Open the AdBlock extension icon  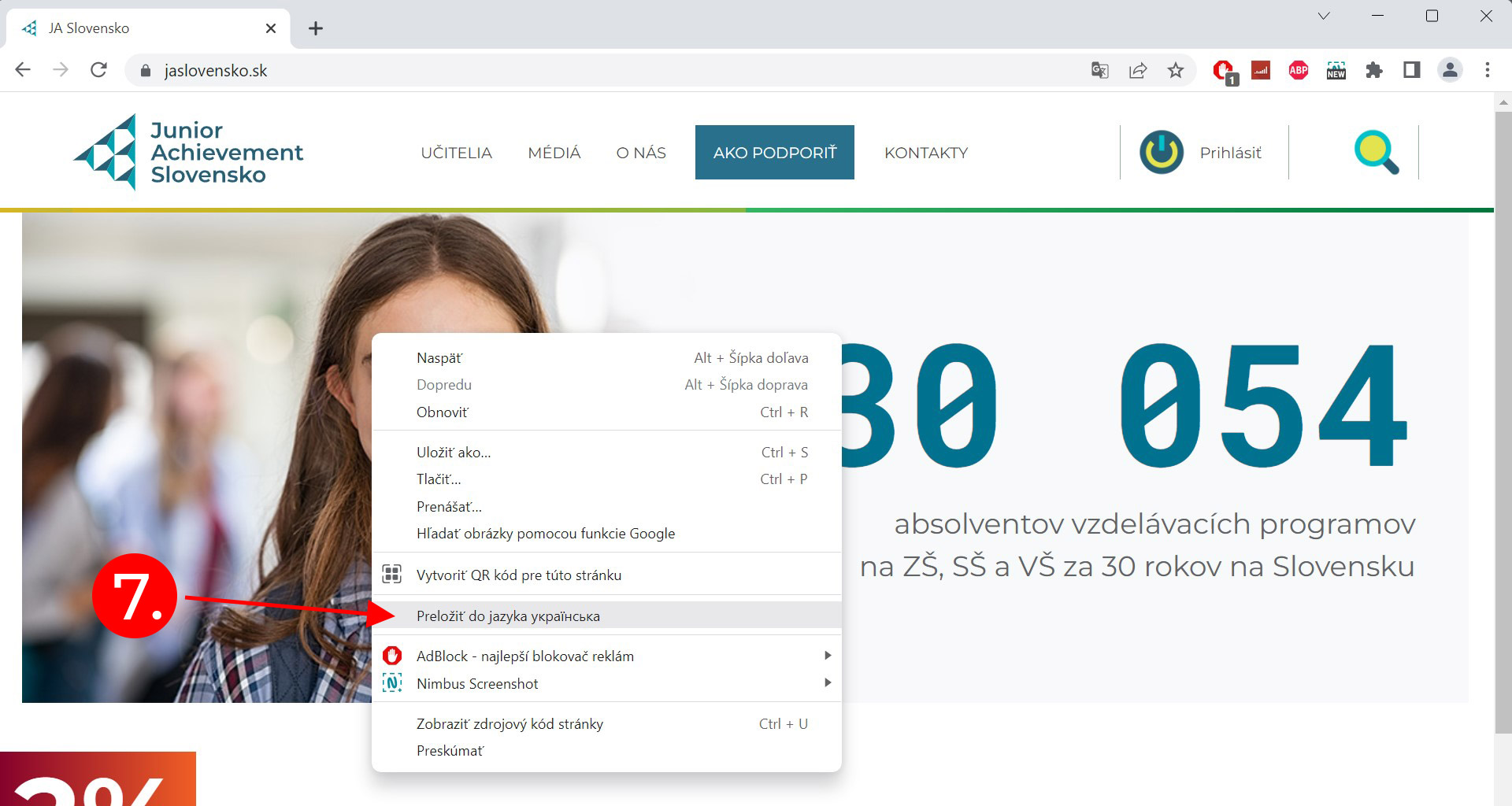tap(1223, 70)
